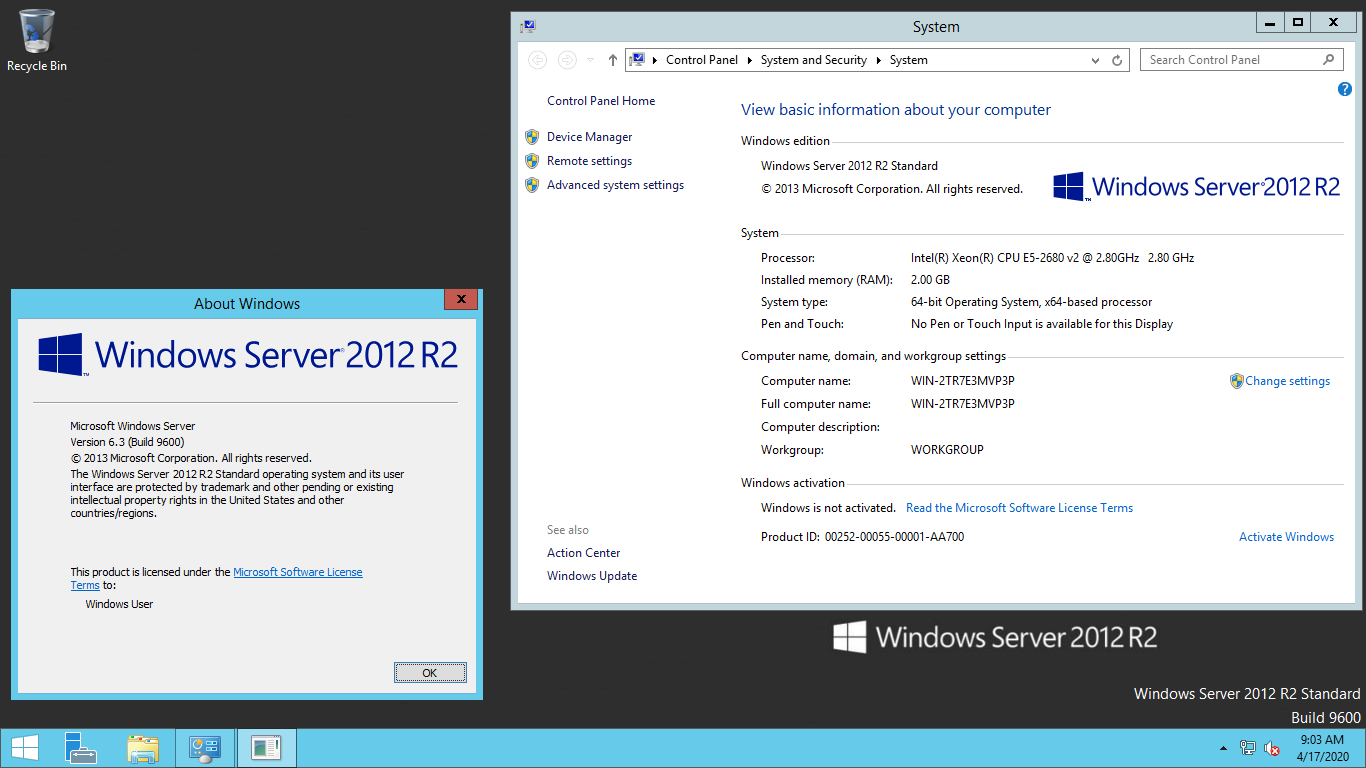This screenshot has width=1366, height=768.
Task: Click 'Windows Server 2012 R2 Standard' edition text
Action: click(849, 166)
